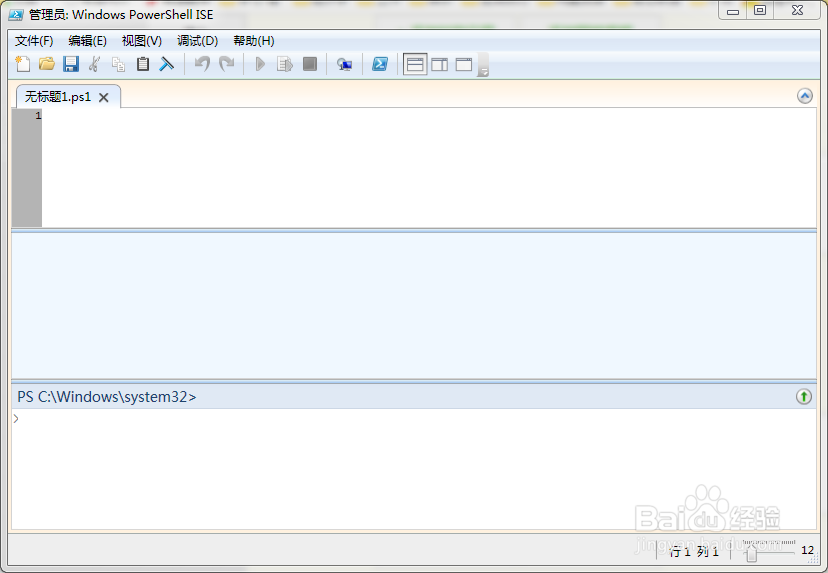Screen dimensions: 828x573
Task: Copy selection with the copy icon
Action: click(x=118, y=64)
